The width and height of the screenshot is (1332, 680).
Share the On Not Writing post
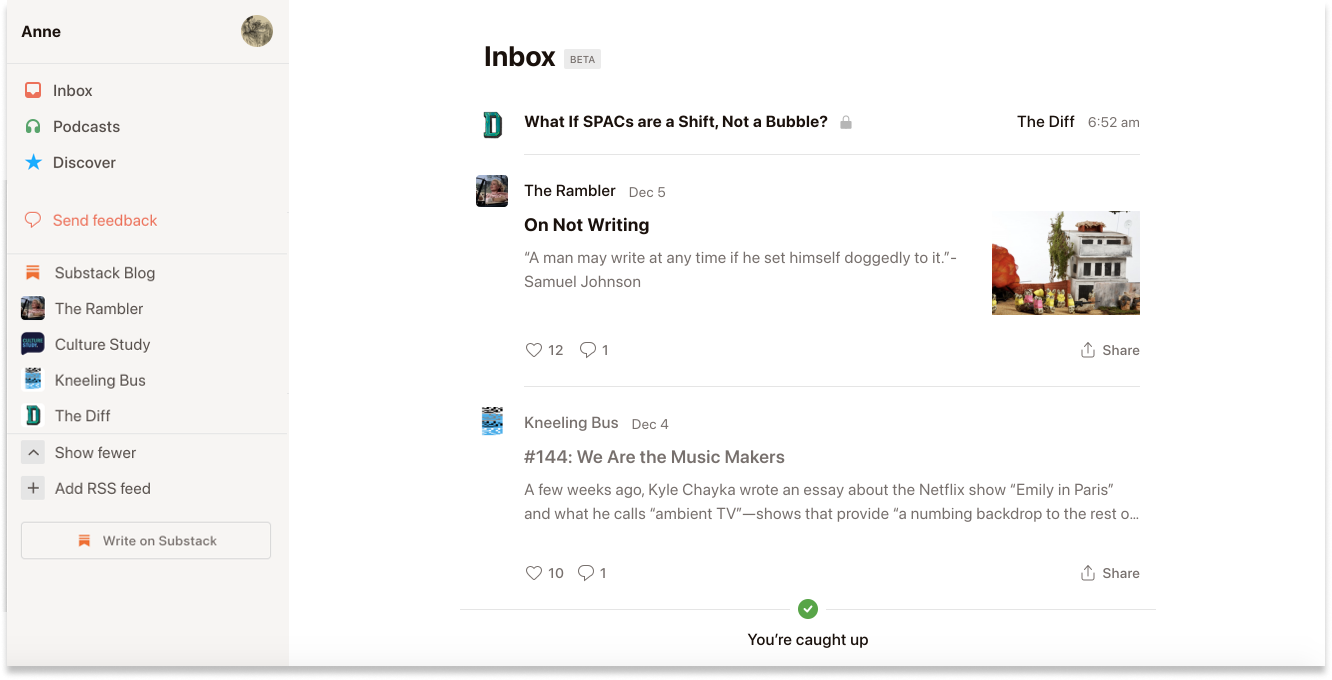1109,349
